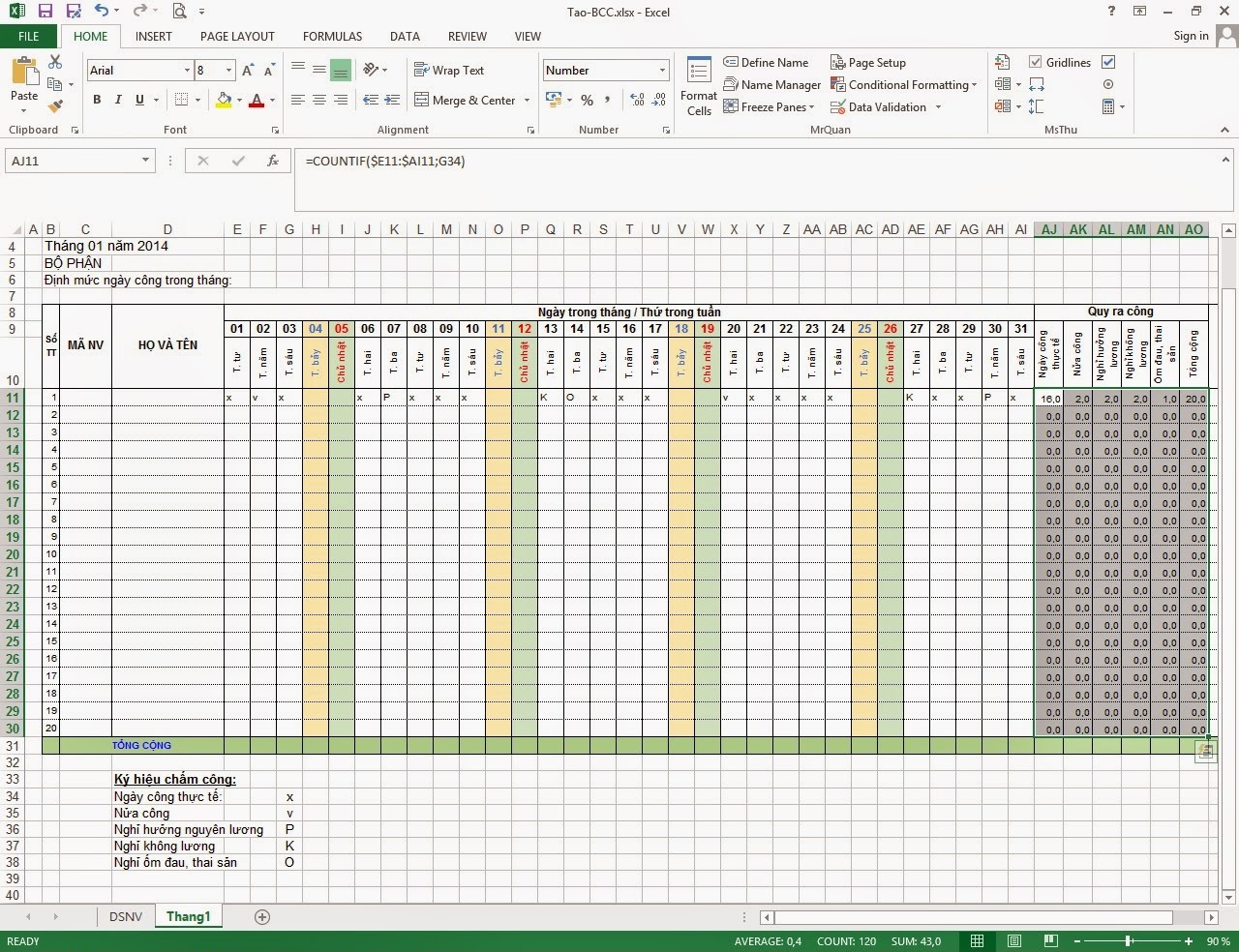Screen dimensions: 1239x952
Task: Click the Insert Function fx icon
Action: [273, 161]
